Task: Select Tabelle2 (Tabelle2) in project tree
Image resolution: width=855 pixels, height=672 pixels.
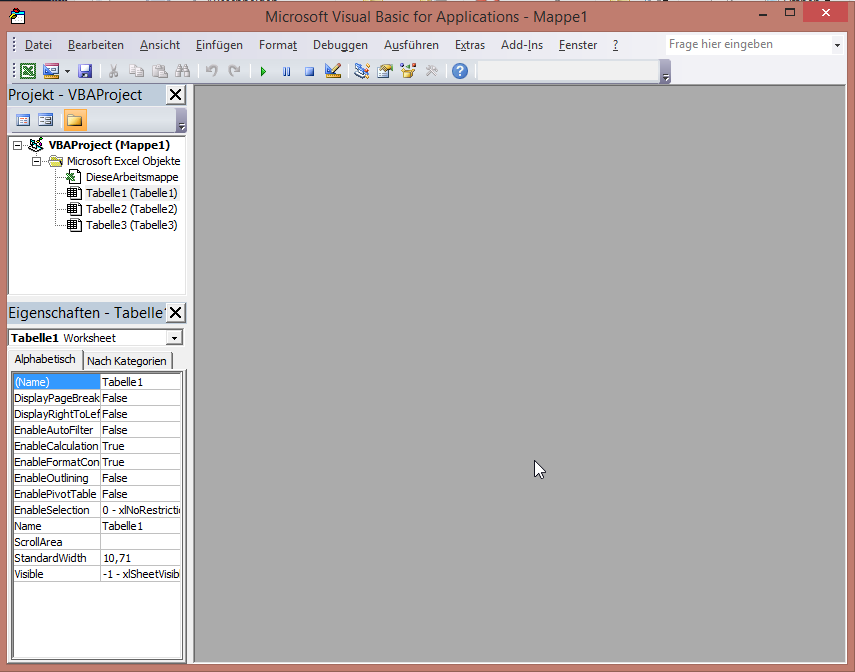Action: [x=131, y=209]
